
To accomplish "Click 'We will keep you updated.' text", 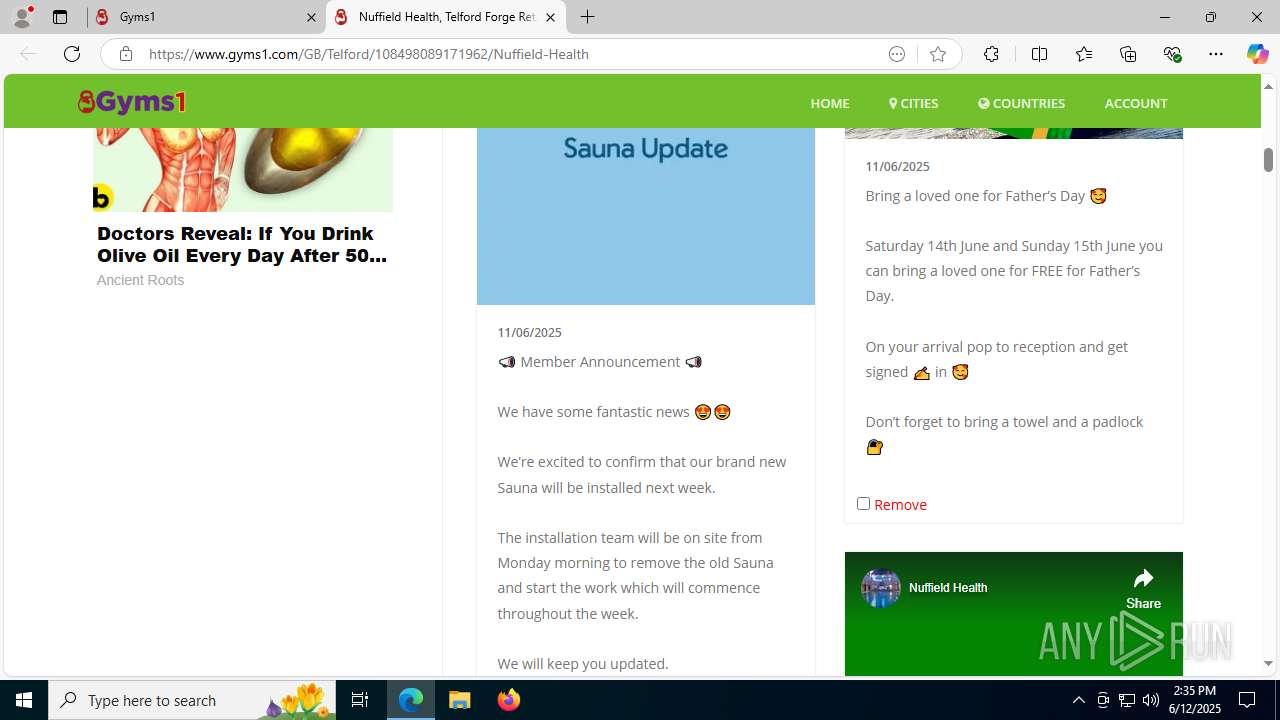I will click(x=583, y=664).
